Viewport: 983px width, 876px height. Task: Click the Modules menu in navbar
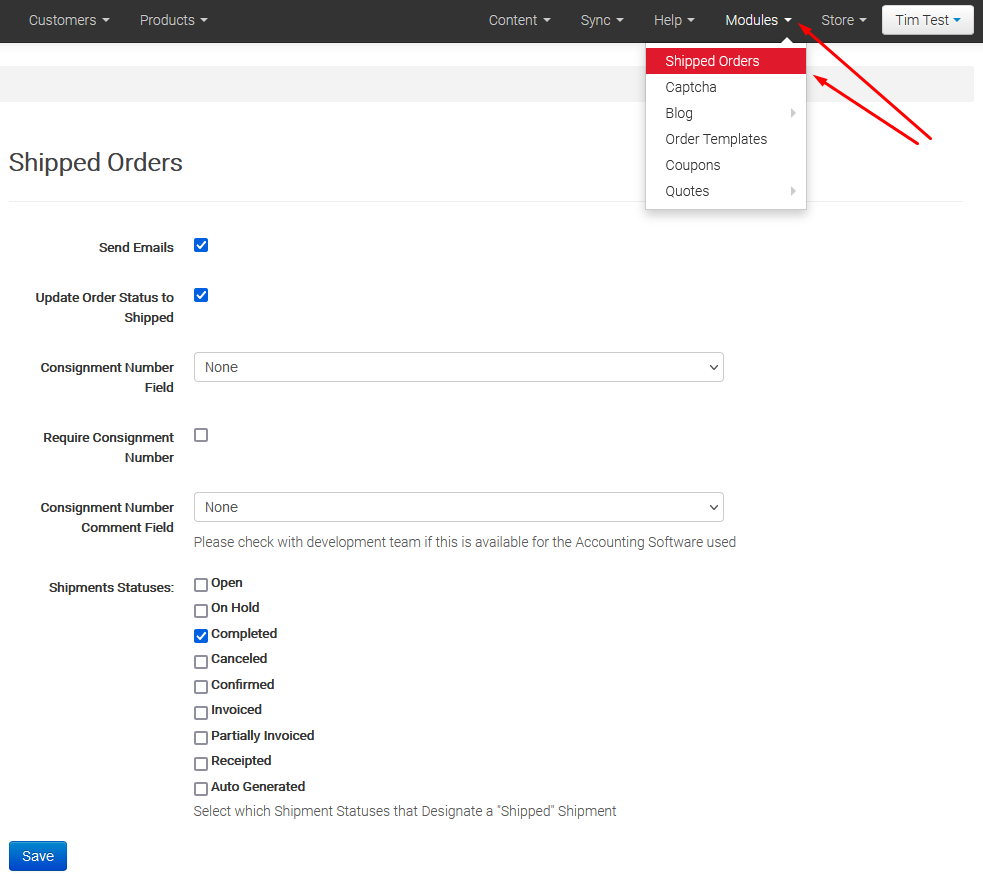[758, 20]
